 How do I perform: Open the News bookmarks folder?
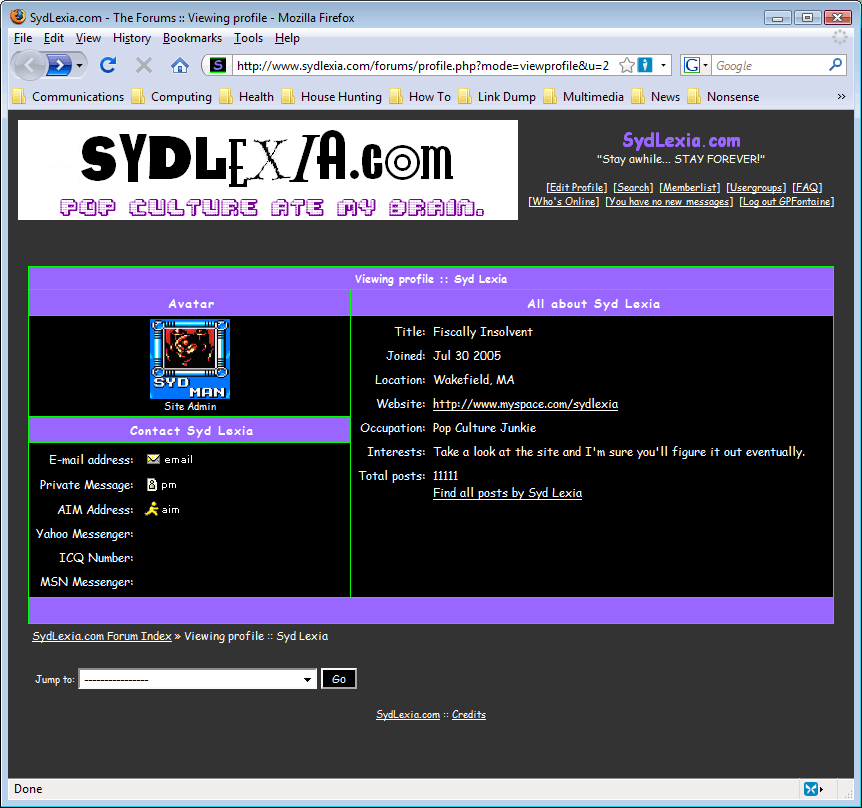(x=656, y=97)
